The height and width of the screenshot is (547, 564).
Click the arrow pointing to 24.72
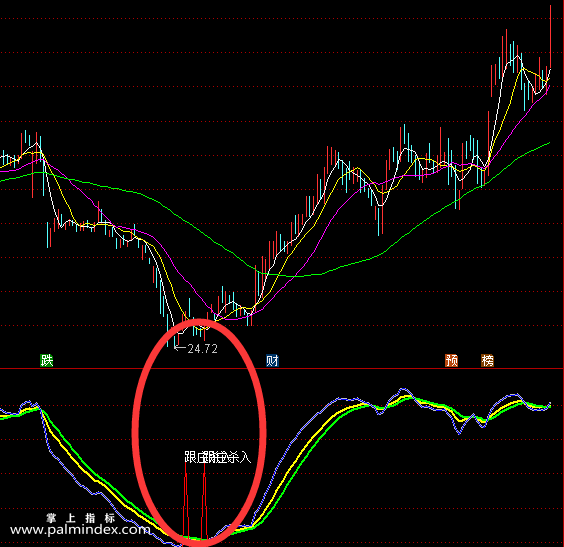coord(180,347)
